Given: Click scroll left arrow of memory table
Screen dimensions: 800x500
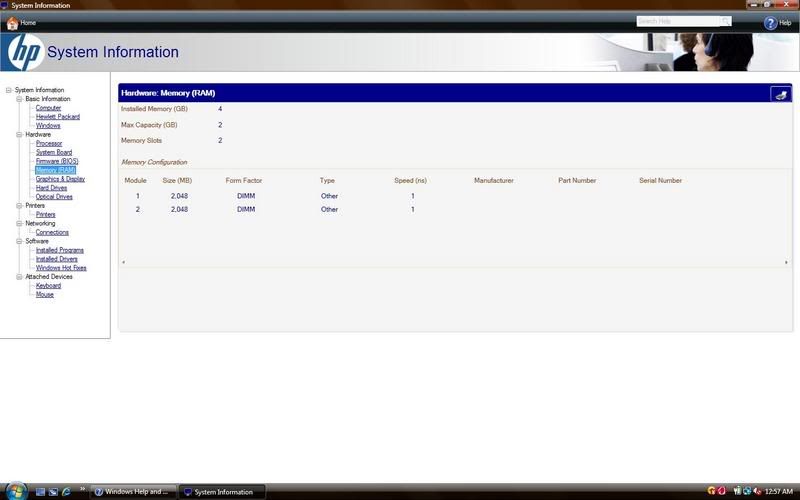Looking at the screenshot, I should [x=123, y=262].
